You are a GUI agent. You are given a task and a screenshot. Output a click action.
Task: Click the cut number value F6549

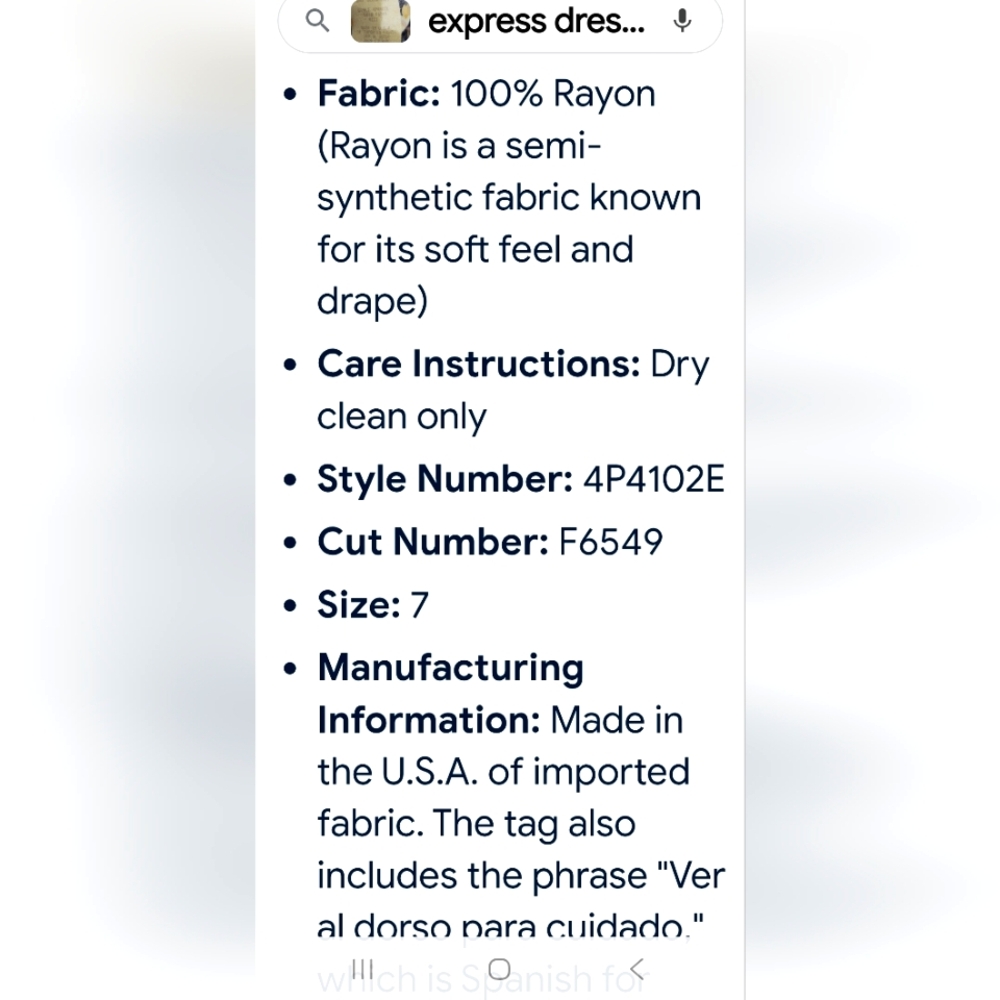(x=610, y=542)
